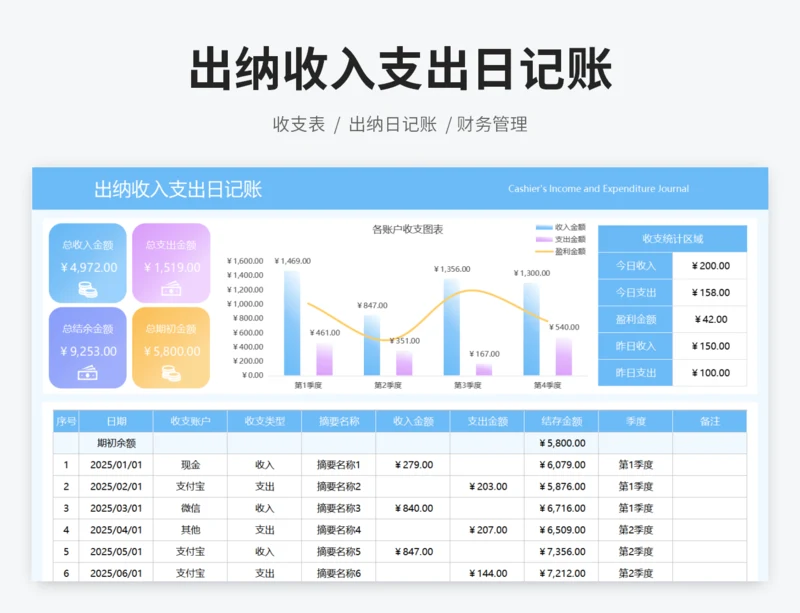Click the Cashier's Income and Expenditure Journal subtitle

pyautogui.click(x=598, y=189)
